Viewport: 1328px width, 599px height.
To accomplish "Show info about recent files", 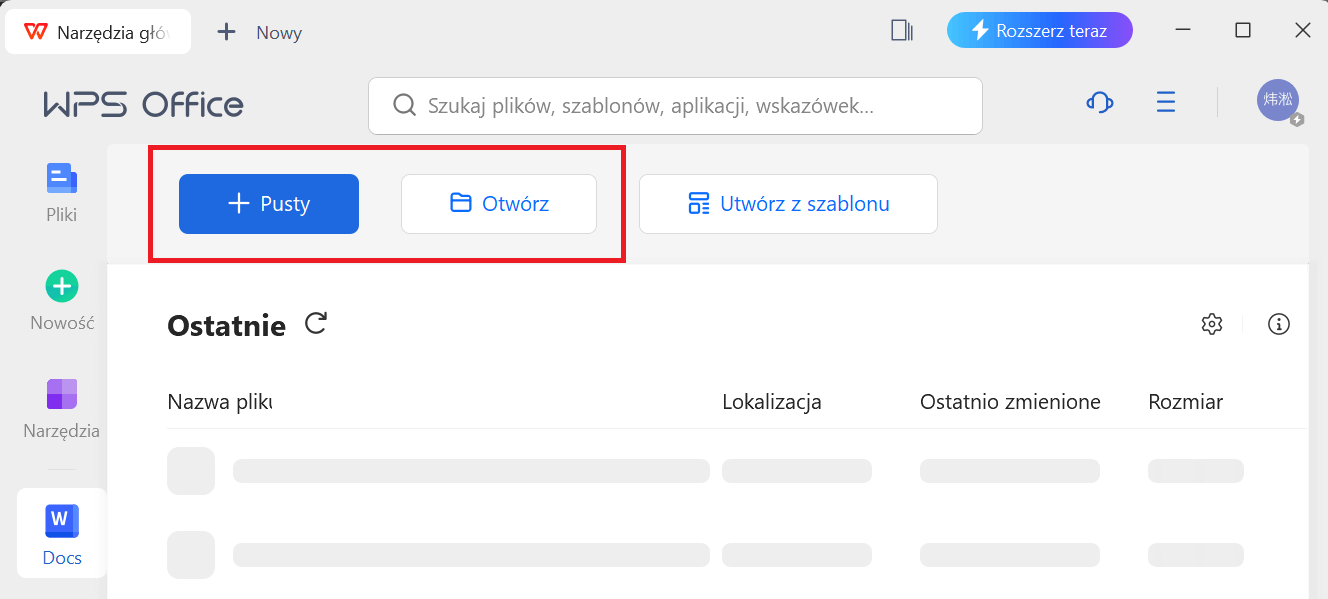I will (x=1278, y=324).
